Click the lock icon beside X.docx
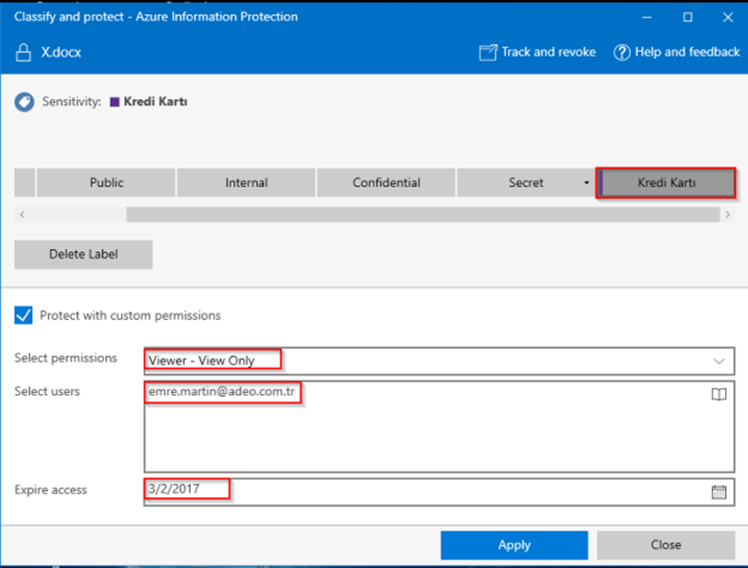 click(23, 52)
